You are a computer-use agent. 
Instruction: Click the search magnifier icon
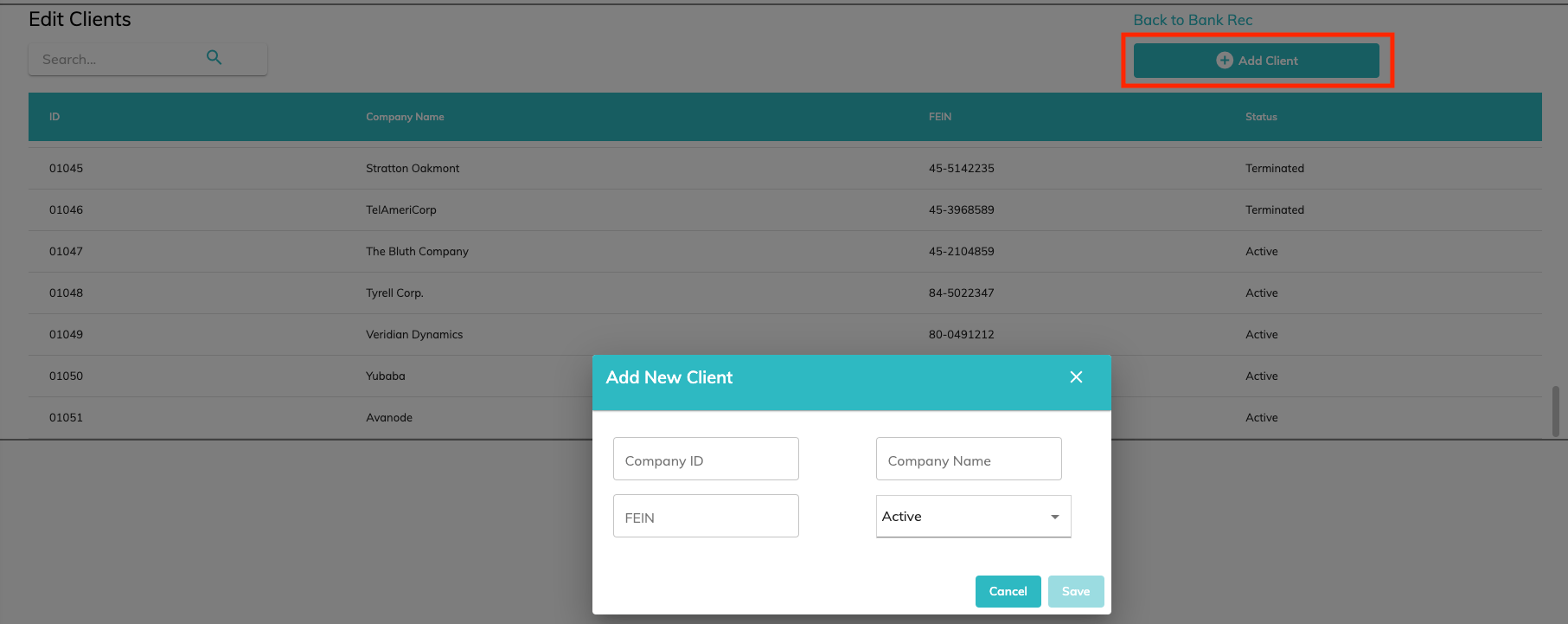click(x=214, y=58)
